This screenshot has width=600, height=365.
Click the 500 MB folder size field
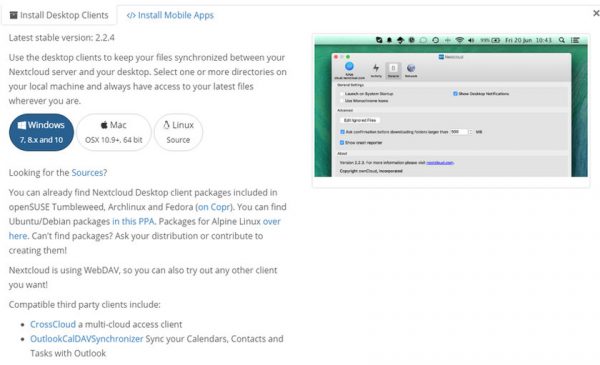click(459, 132)
